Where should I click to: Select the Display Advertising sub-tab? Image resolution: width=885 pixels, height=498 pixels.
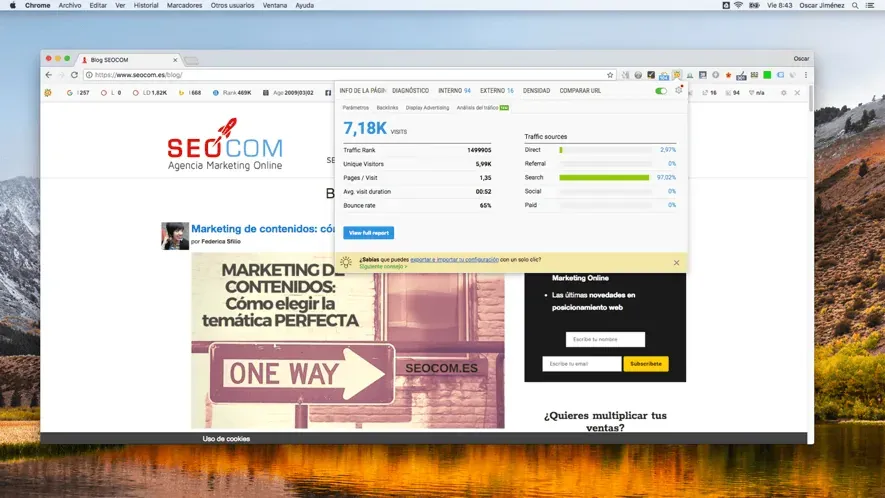[x=427, y=107]
